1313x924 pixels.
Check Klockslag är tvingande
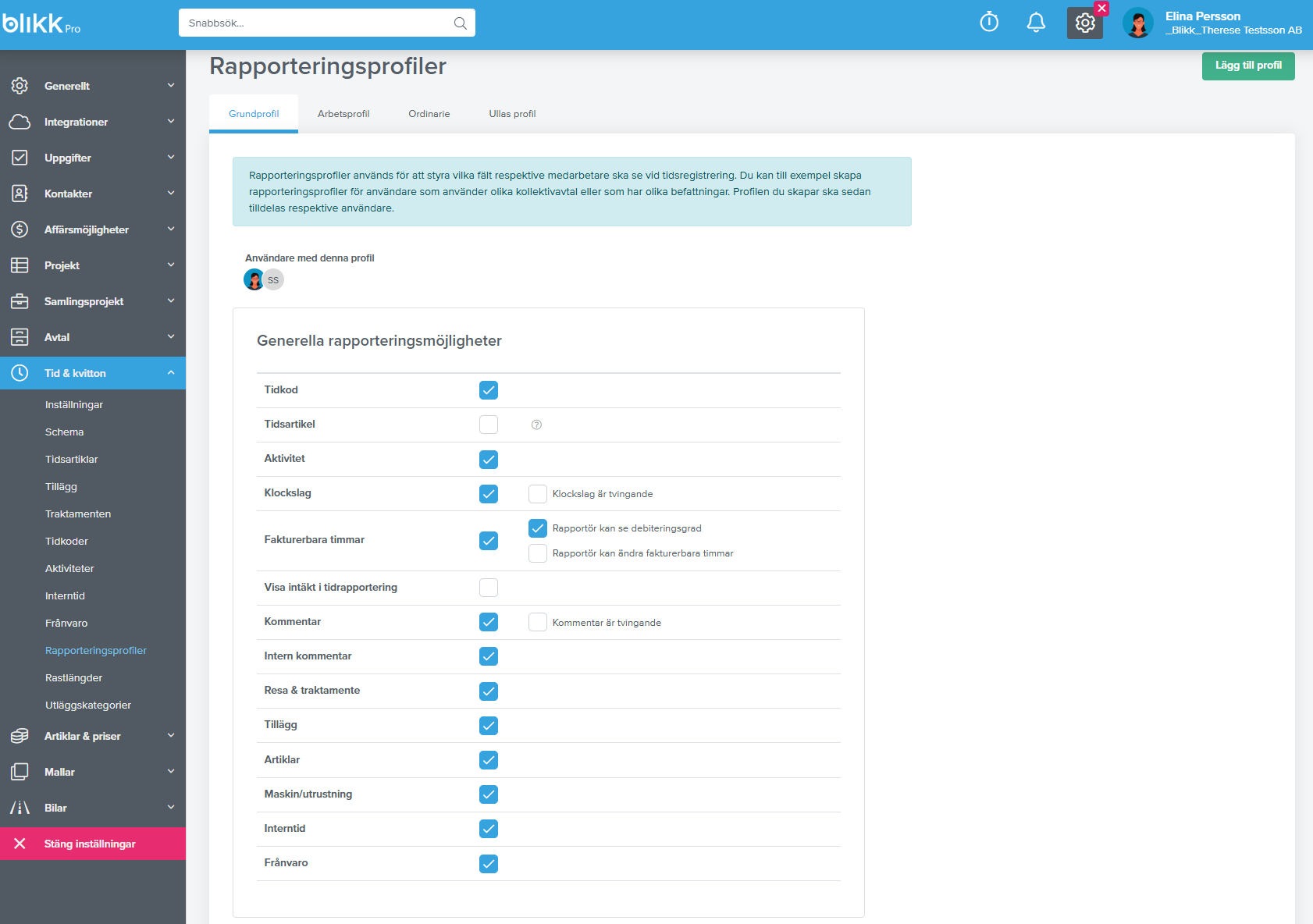(x=538, y=494)
